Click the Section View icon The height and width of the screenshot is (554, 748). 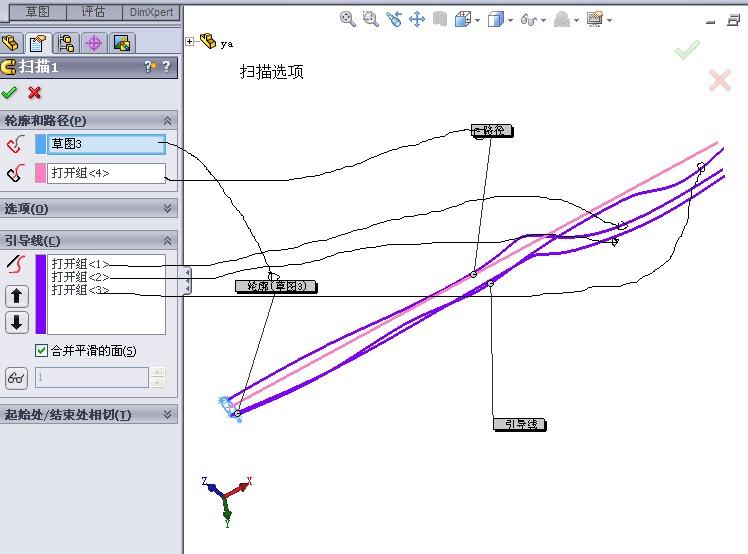[x=440, y=20]
